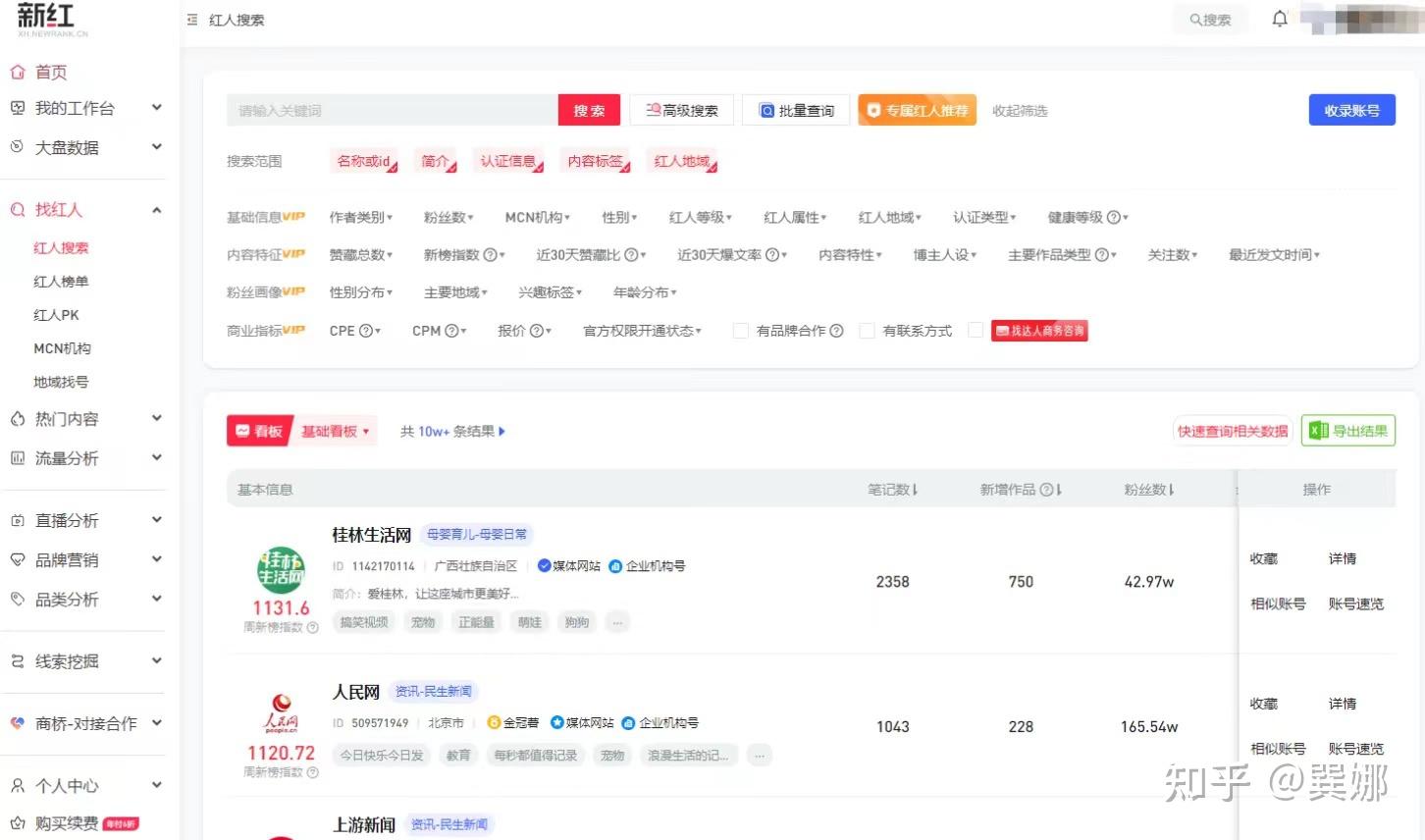
Task: Open the 年龄分布 filter dropdown
Action: click(645, 291)
